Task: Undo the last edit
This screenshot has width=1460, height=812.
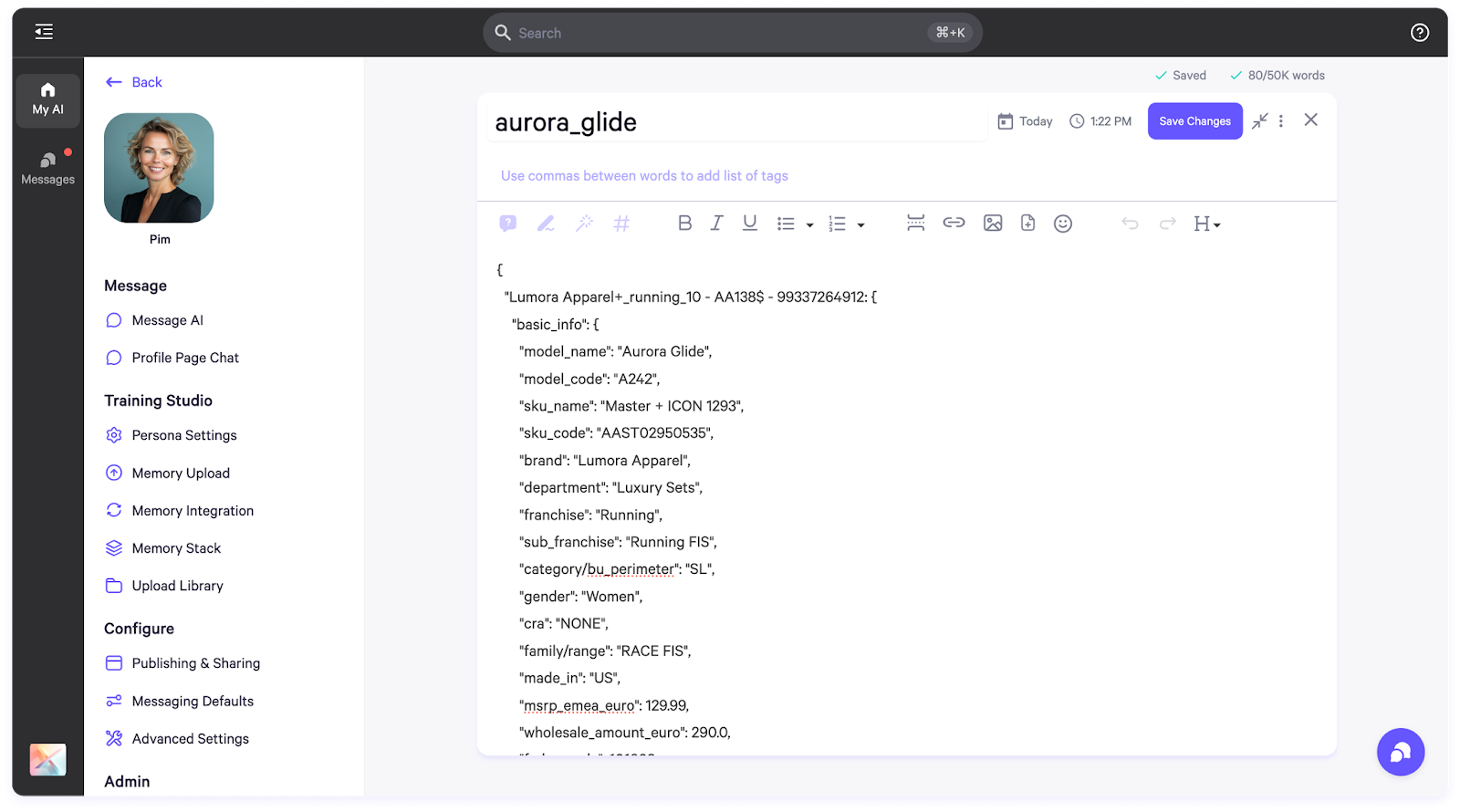Action: click(1130, 224)
